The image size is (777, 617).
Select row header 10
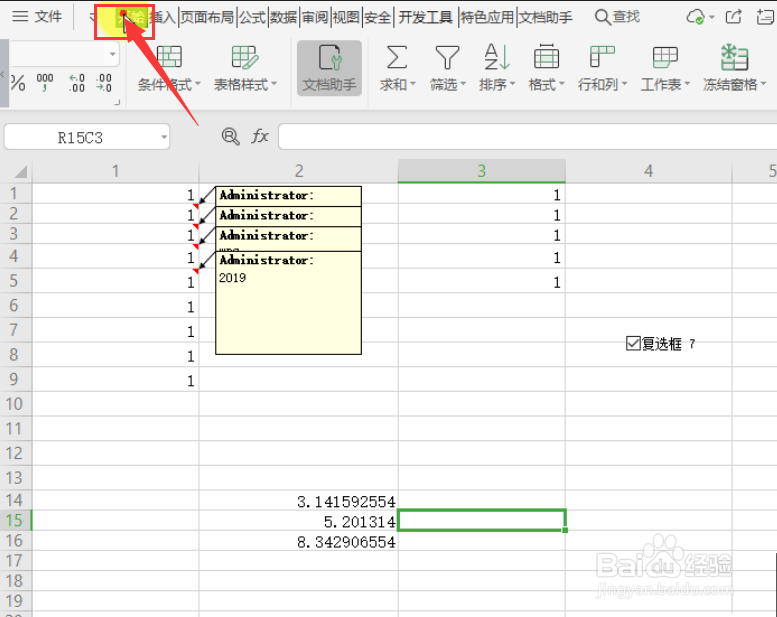(15, 404)
